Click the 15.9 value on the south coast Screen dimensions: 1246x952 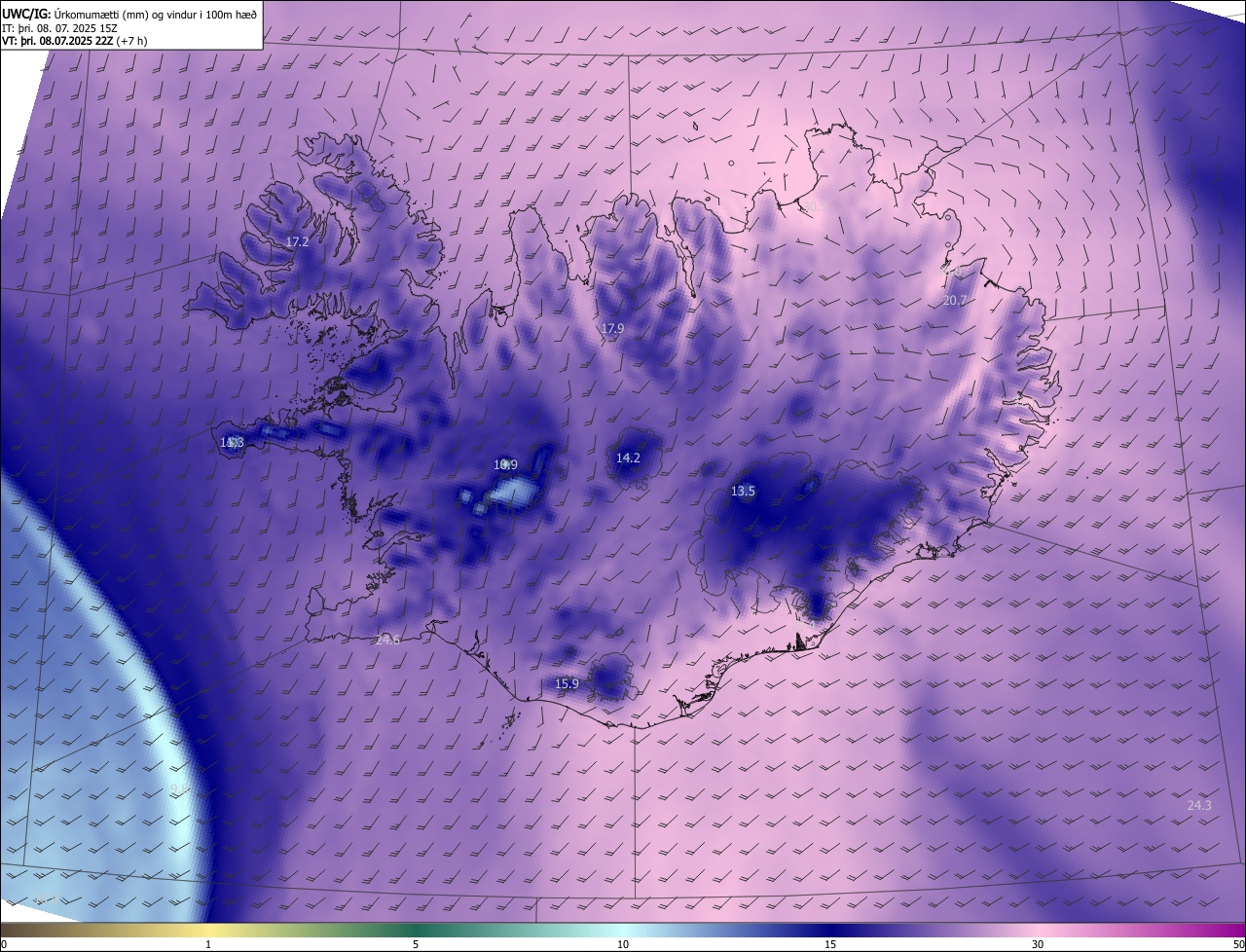pyautogui.click(x=567, y=684)
